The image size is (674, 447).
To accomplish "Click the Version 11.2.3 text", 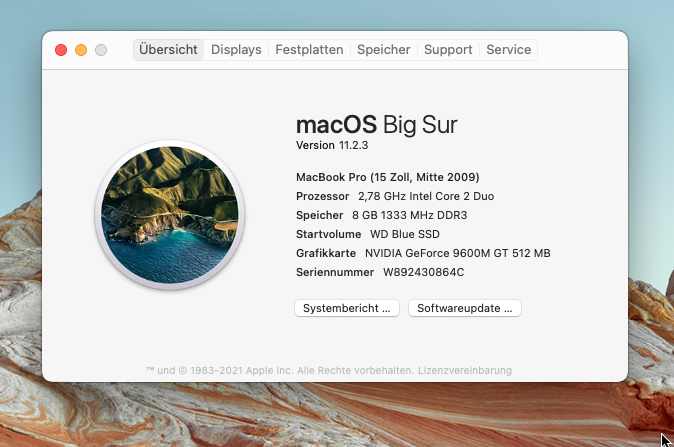I will tap(332, 145).
